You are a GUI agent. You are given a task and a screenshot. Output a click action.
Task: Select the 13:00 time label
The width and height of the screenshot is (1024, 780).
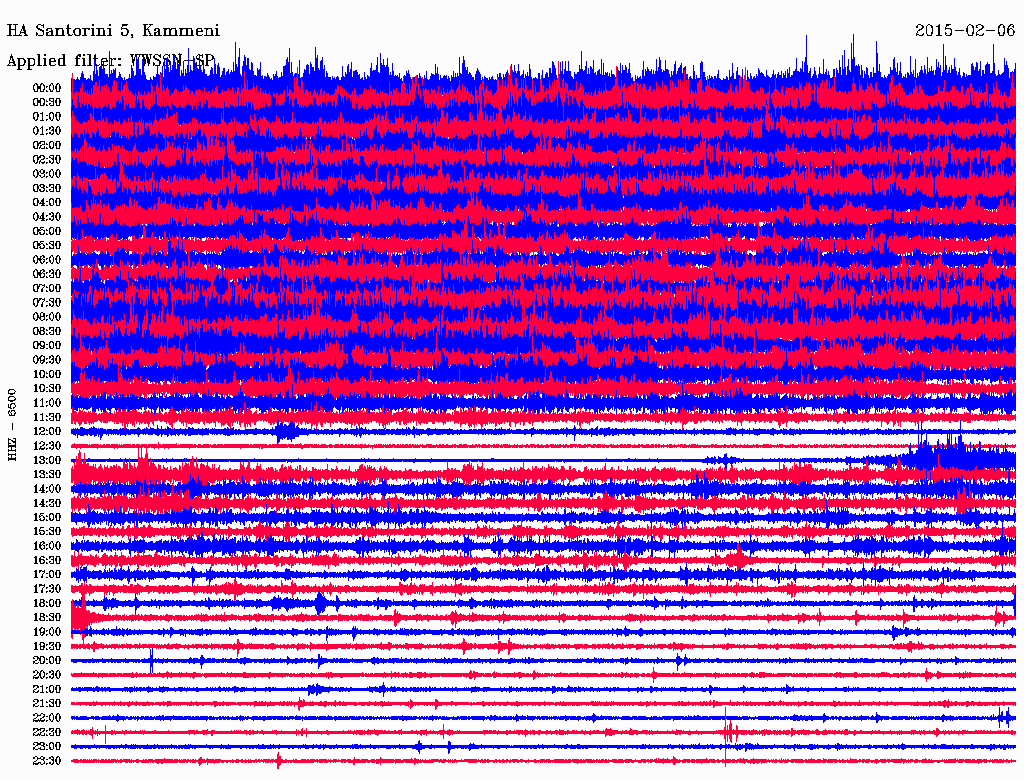(47, 461)
